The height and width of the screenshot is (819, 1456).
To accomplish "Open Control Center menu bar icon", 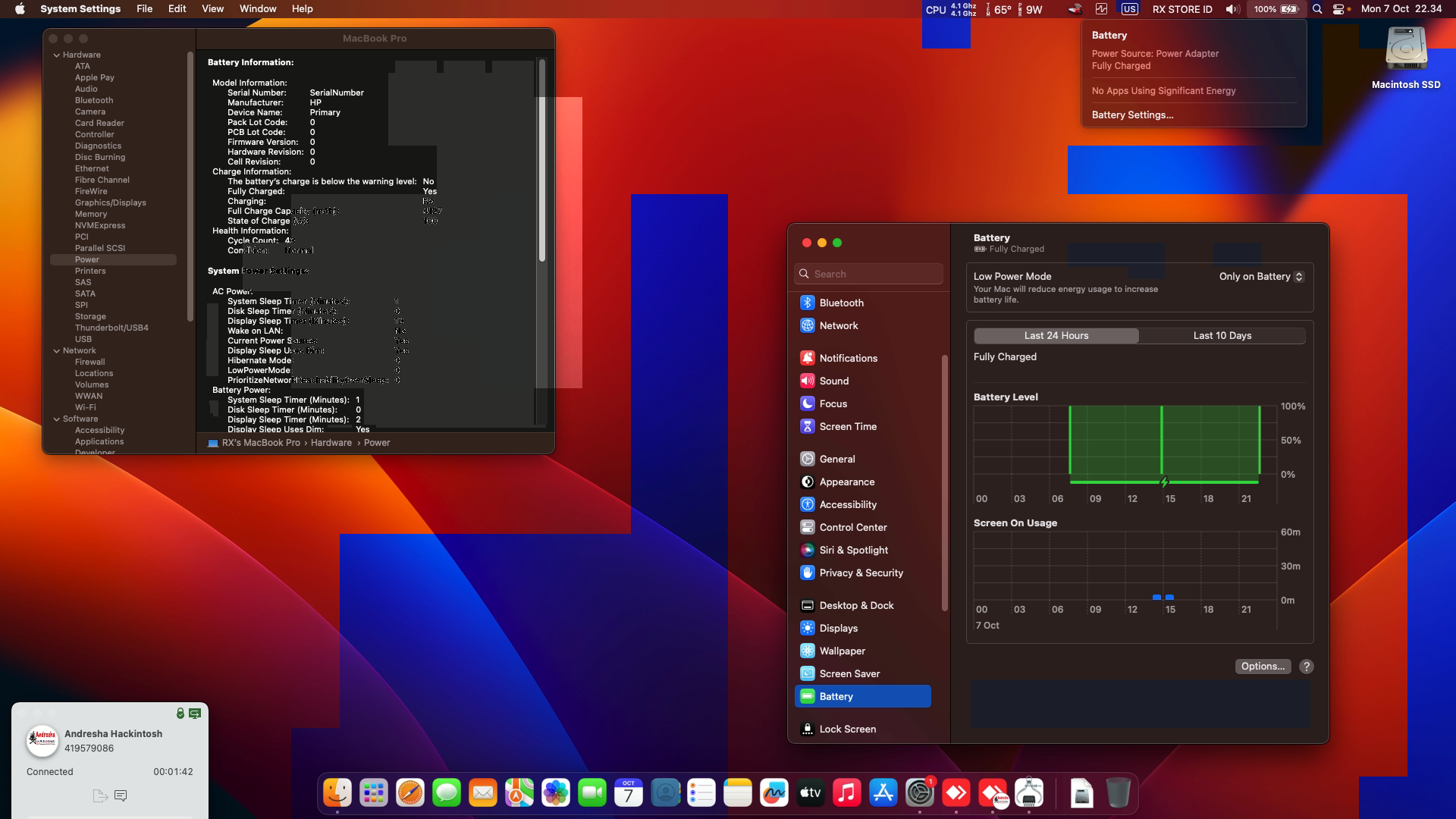I will point(1339,9).
